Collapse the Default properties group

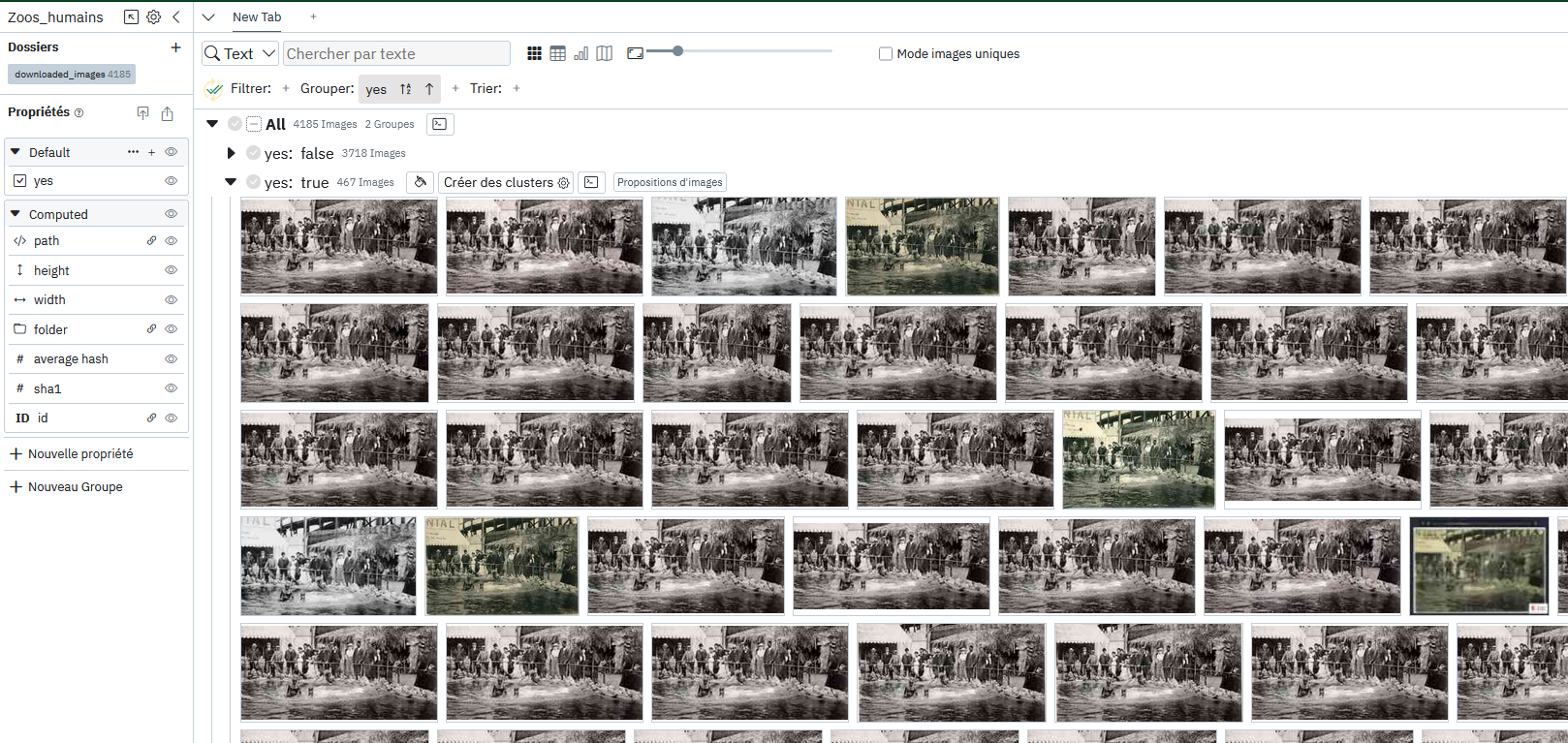pyautogui.click(x=16, y=152)
